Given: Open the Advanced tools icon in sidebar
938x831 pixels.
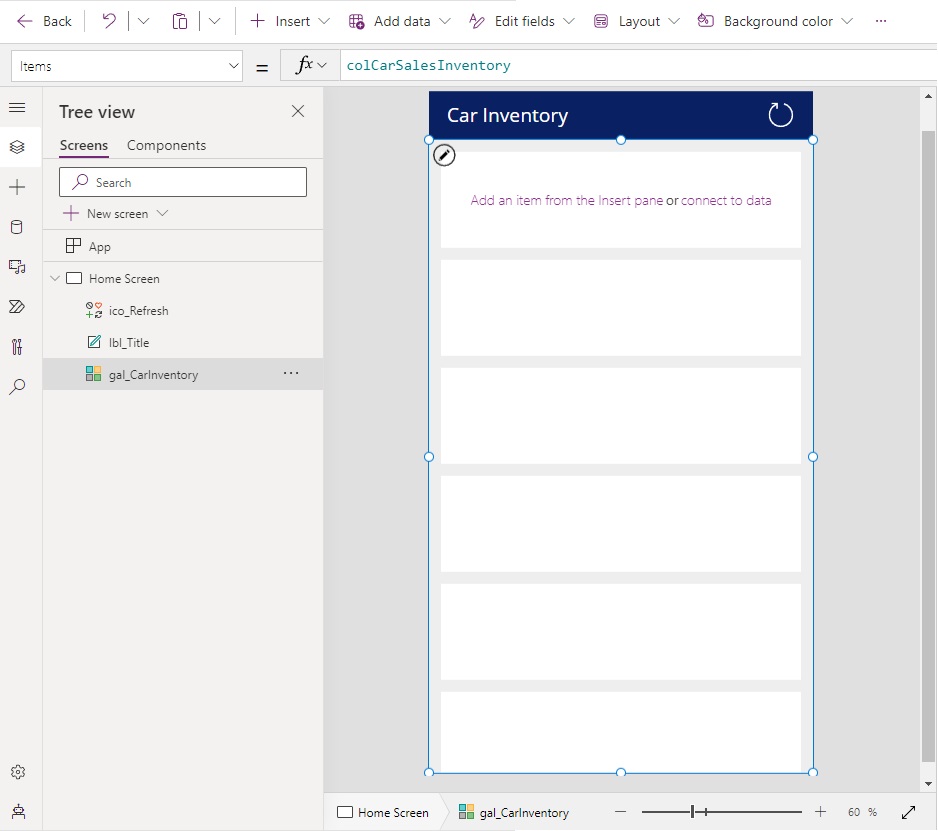Looking at the screenshot, I should tap(17, 347).
